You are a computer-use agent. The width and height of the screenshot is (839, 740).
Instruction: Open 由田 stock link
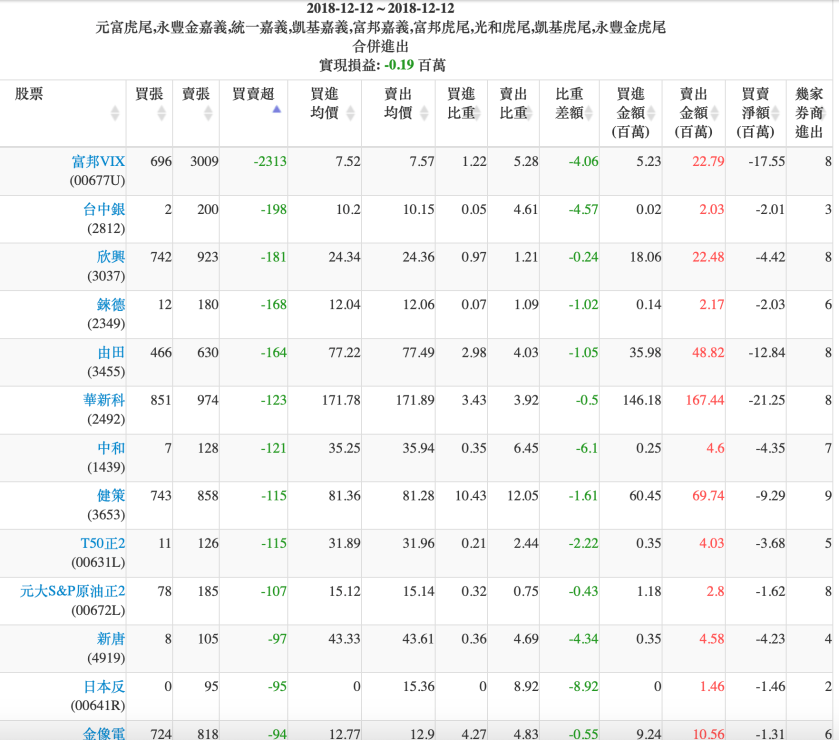[x=111, y=352]
